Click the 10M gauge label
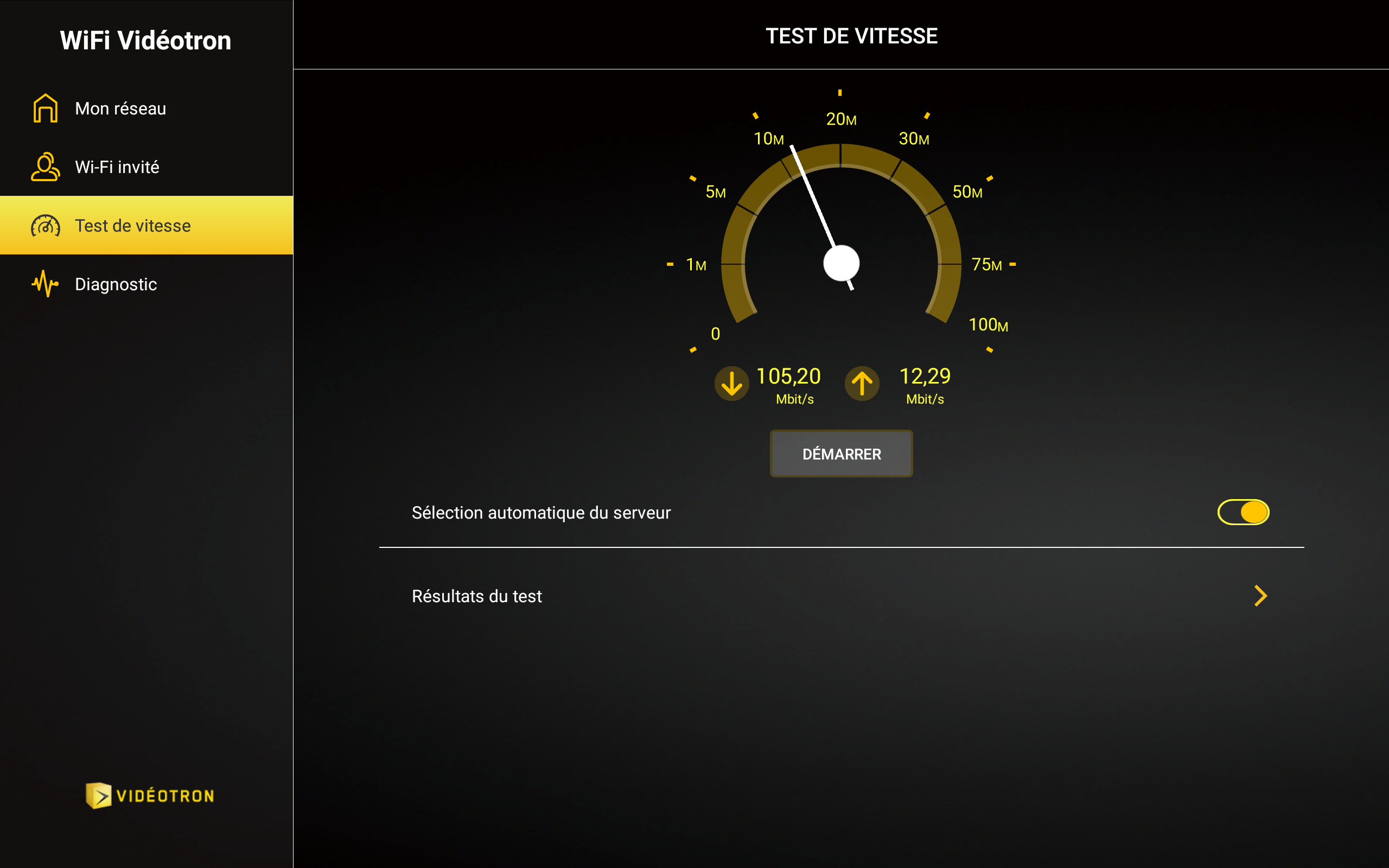Image resolution: width=1389 pixels, height=868 pixels. point(768,139)
